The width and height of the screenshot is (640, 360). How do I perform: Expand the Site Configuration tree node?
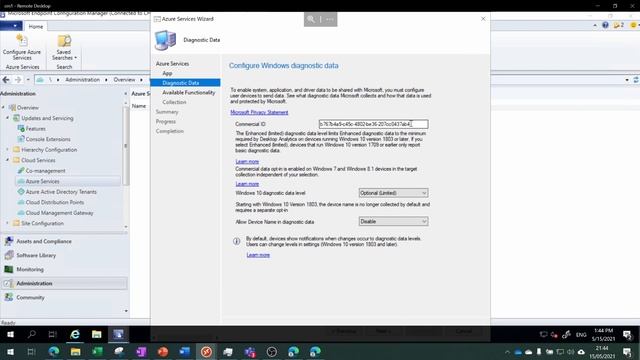(x=7, y=223)
